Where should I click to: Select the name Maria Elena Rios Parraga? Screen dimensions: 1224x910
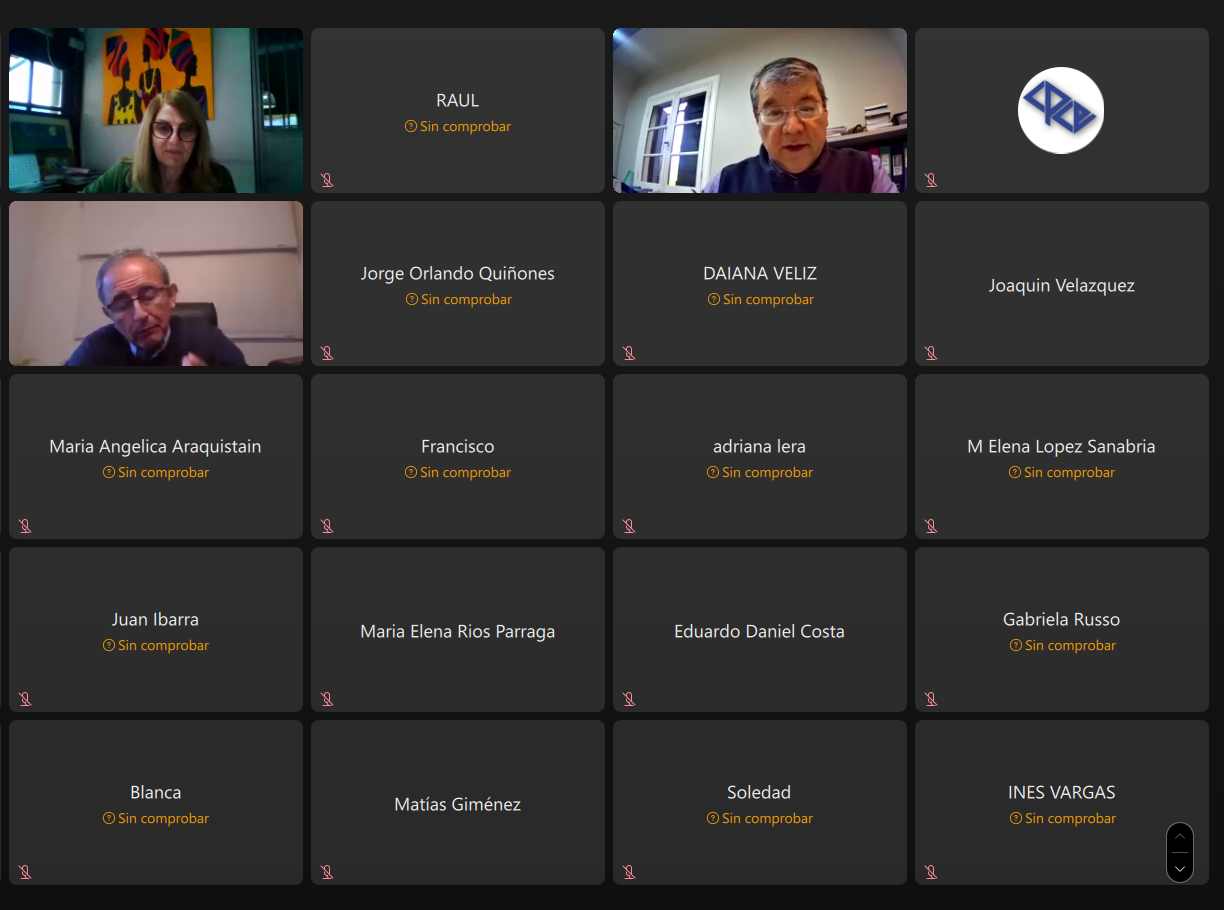(x=458, y=632)
